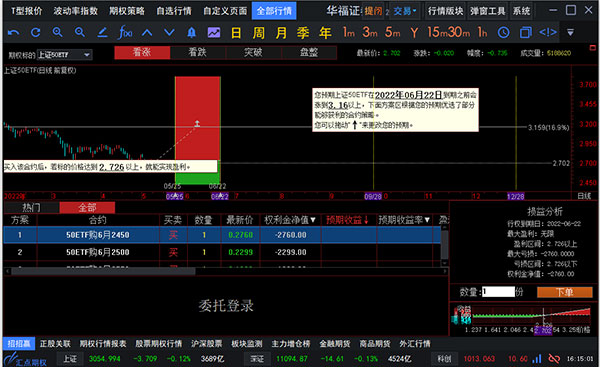Expand the toolbar overflow down arrow
This screenshot has height=367, width=600.
(x=570, y=33)
